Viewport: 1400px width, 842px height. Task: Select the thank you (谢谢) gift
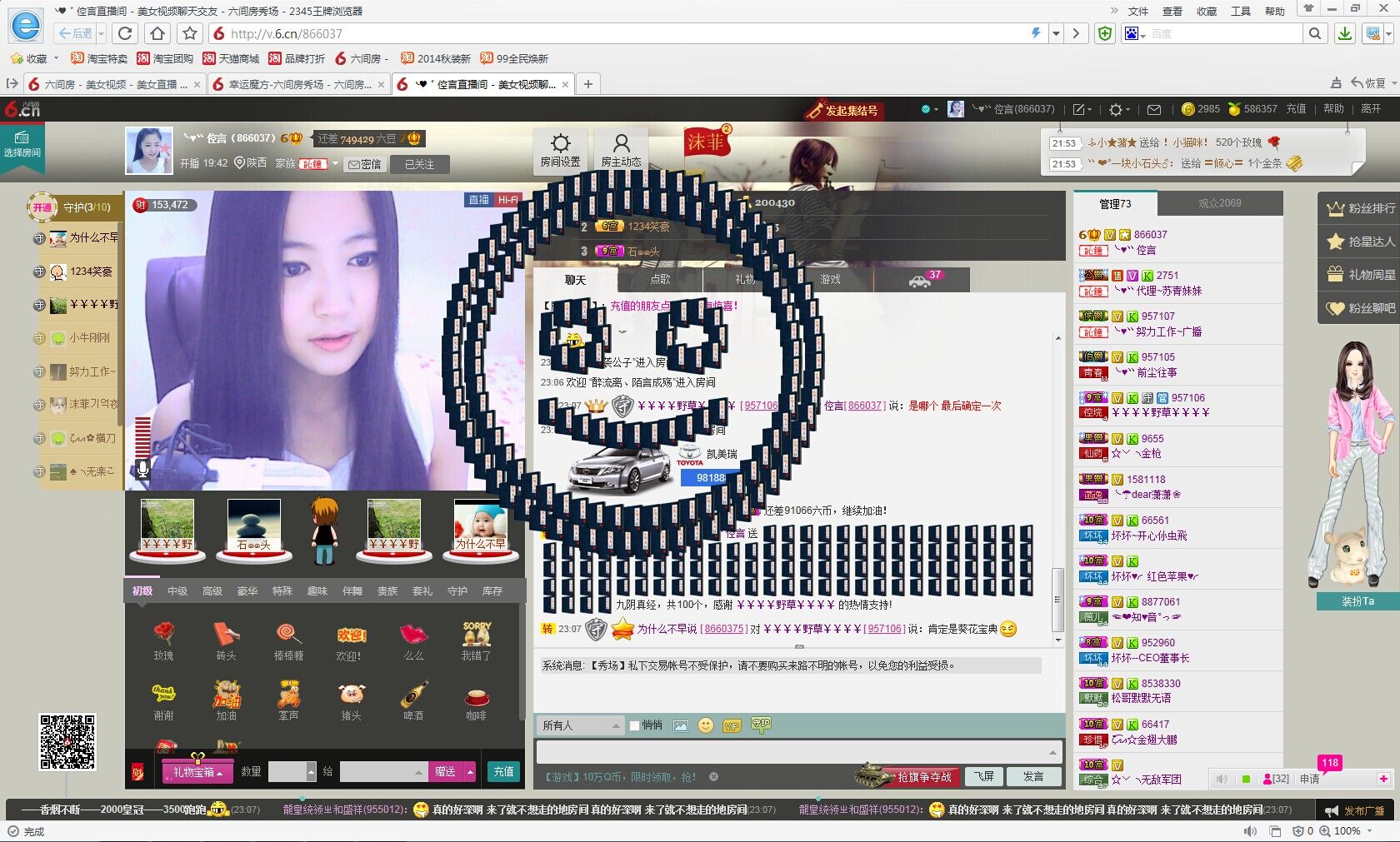coord(164,701)
